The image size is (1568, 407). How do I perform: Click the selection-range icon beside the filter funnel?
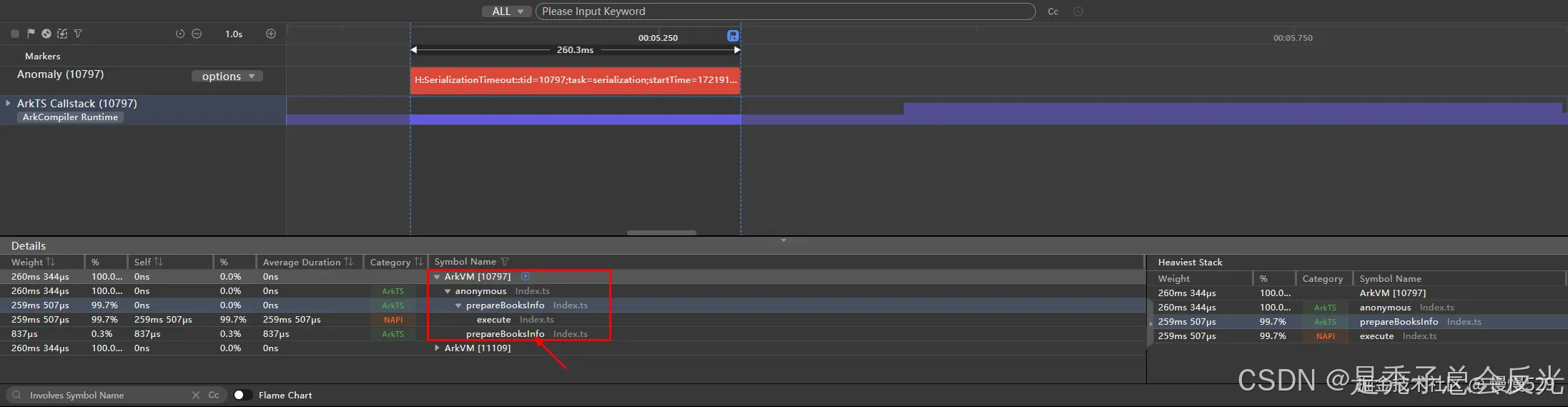[62, 34]
